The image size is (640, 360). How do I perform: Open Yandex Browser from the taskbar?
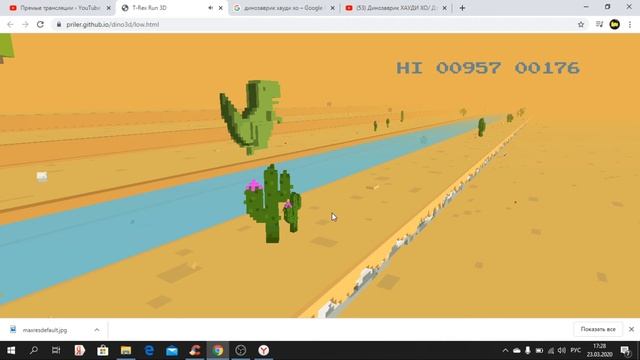[264, 350]
